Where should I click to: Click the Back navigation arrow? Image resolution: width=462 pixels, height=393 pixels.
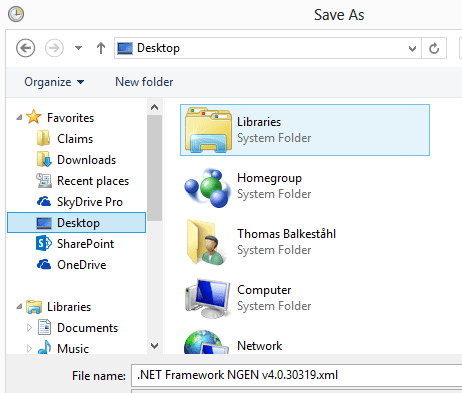click(25, 48)
